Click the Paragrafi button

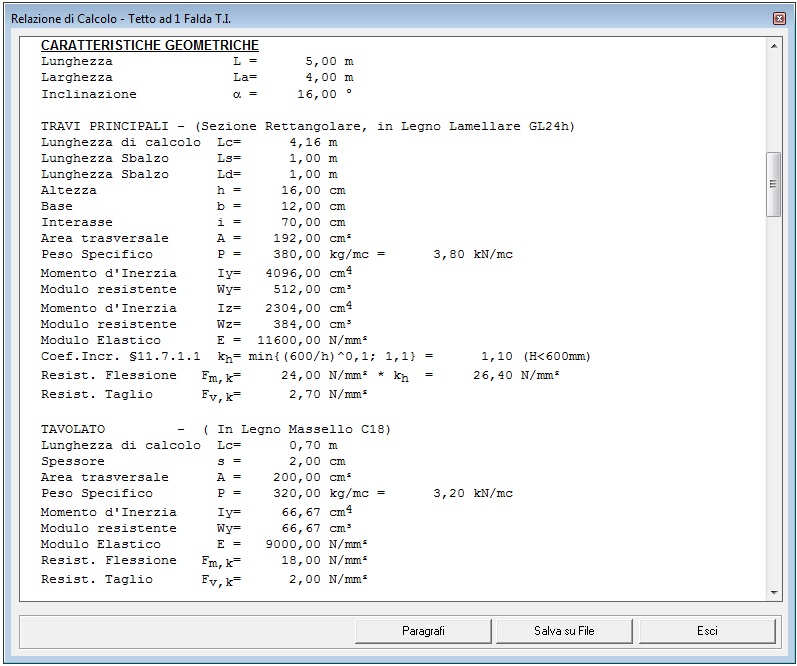tap(423, 631)
